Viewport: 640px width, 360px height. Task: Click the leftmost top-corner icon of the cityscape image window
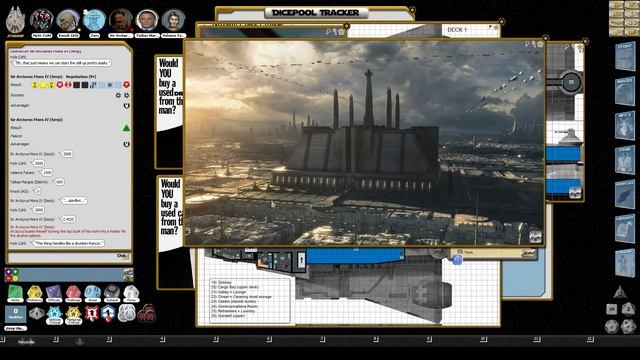(x=527, y=44)
